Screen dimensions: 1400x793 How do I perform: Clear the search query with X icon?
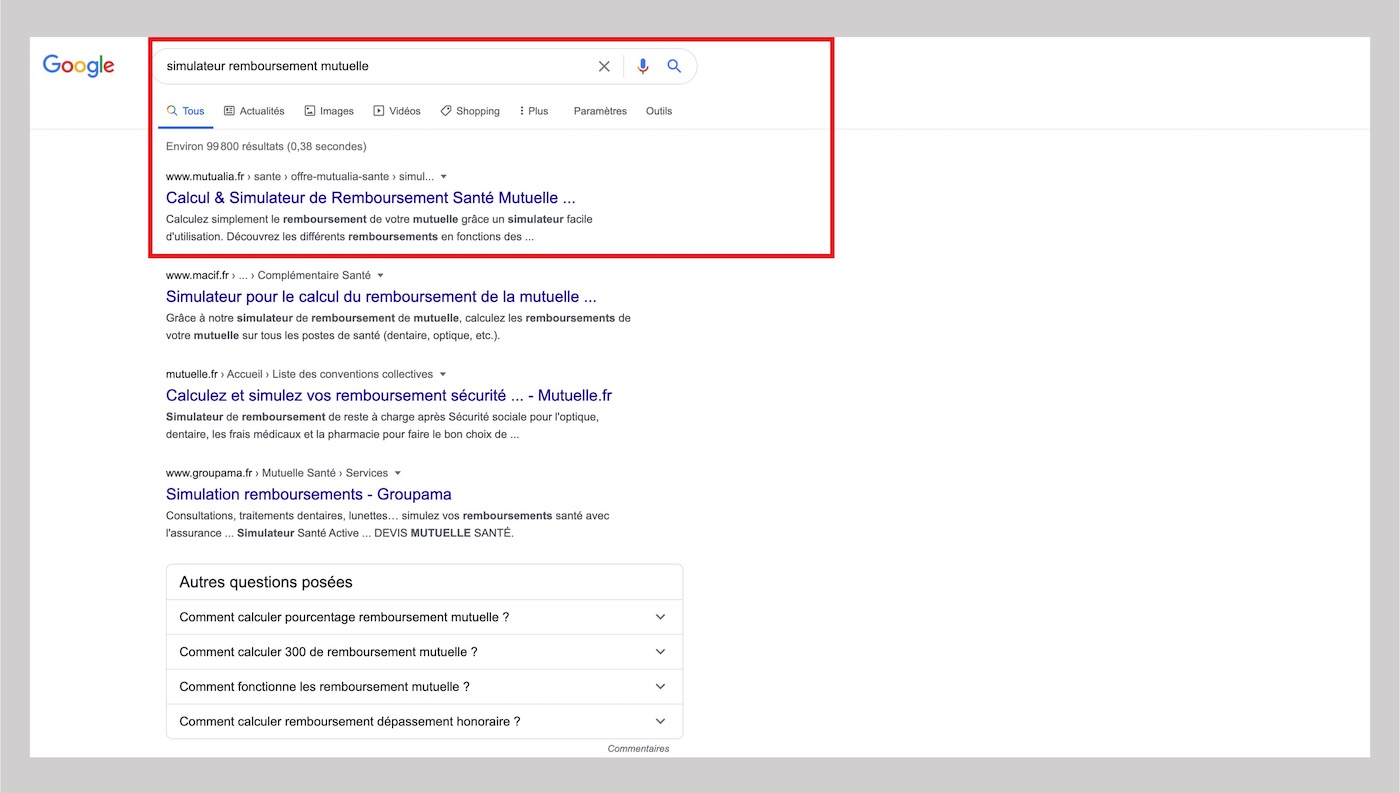click(x=604, y=66)
